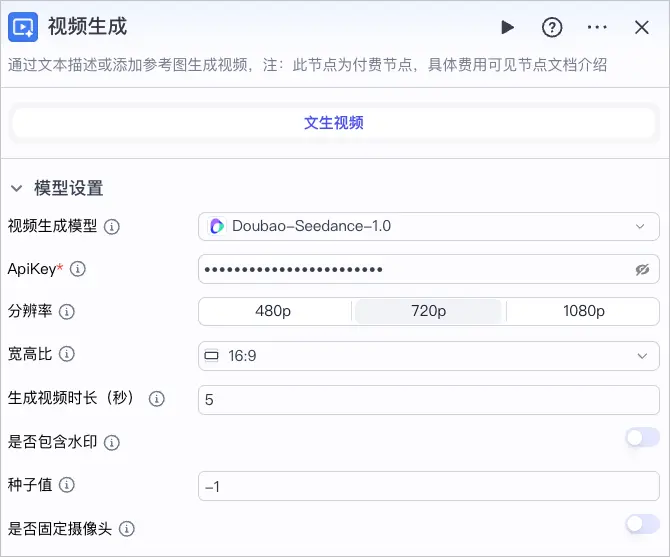Show info for 是否包含水印
Viewport: 670px width, 557px height.
(112, 443)
